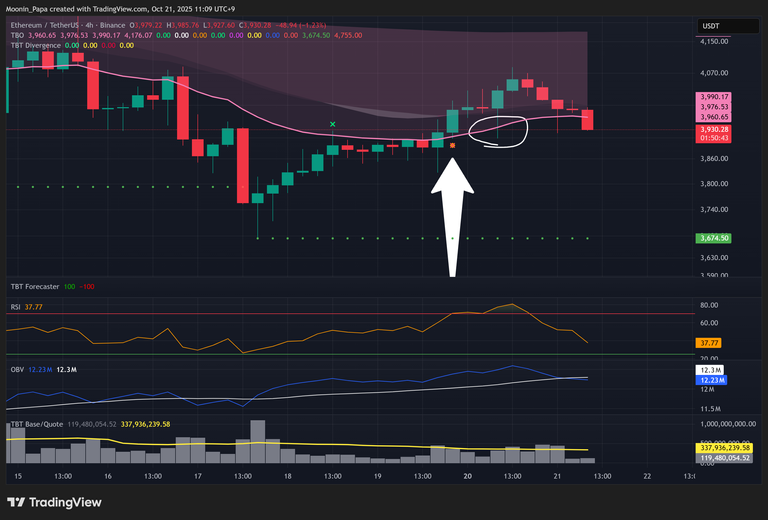Select the white hand-drawn ellipse on chart
This screenshot has width=768, height=520.
(x=497, y=130)
